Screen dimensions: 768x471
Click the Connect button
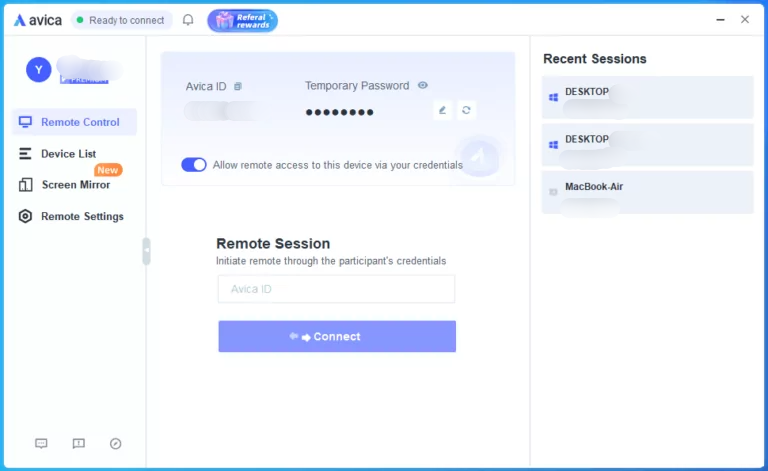[x=337, y=336]
